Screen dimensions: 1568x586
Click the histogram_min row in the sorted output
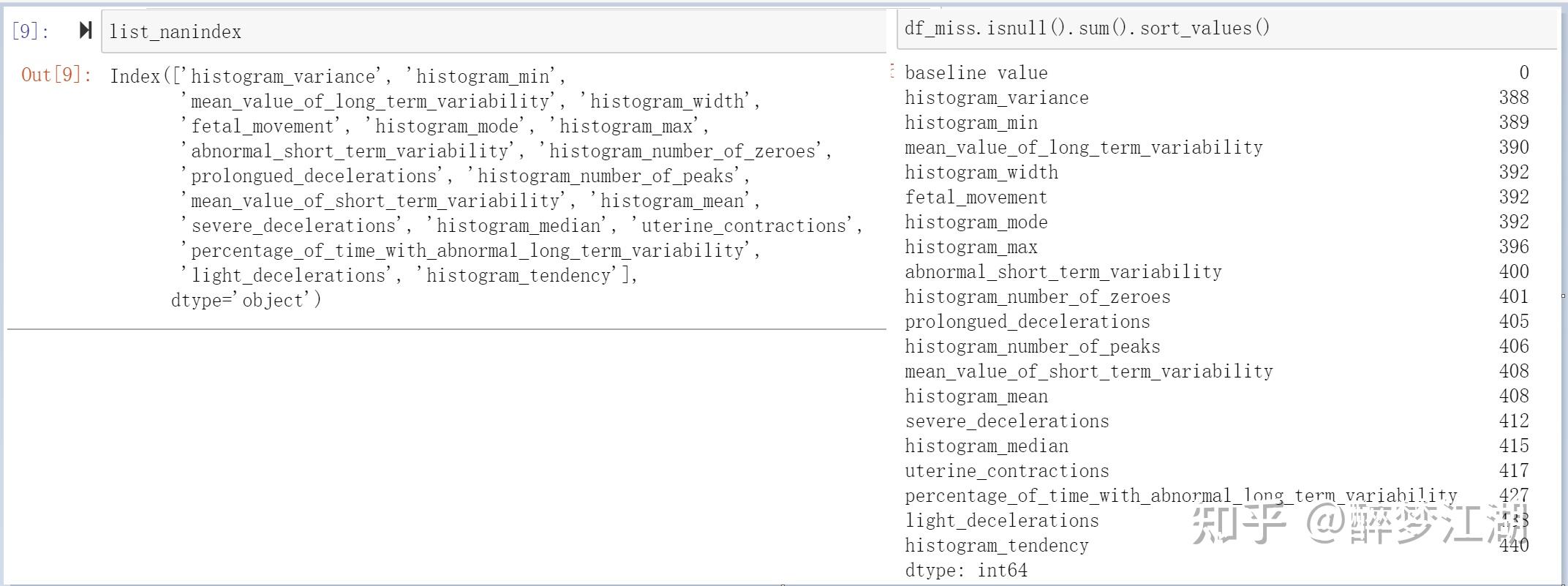pyautogui.click(x=1217, y=123)
